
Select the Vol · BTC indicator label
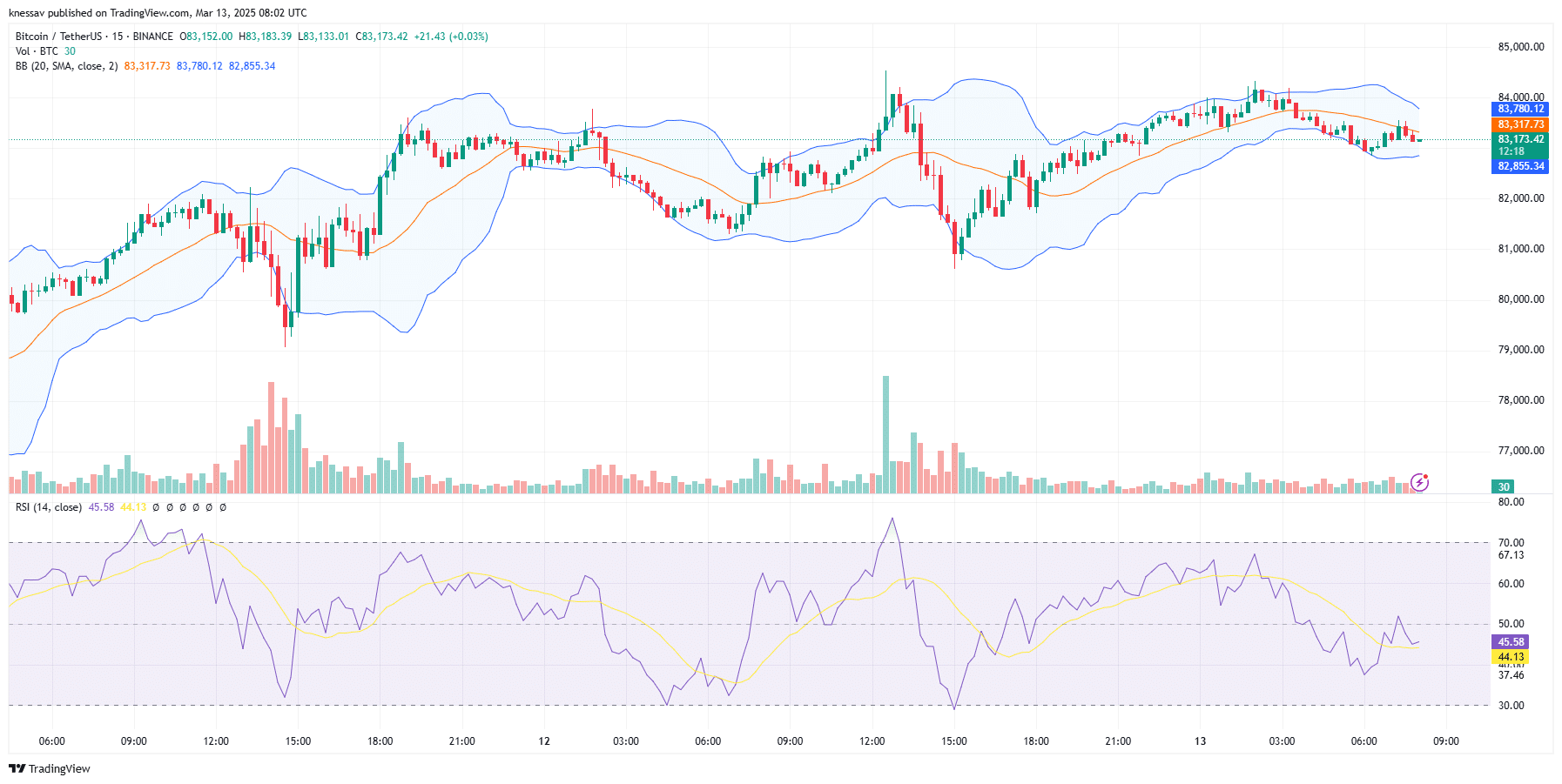point(37,51)
